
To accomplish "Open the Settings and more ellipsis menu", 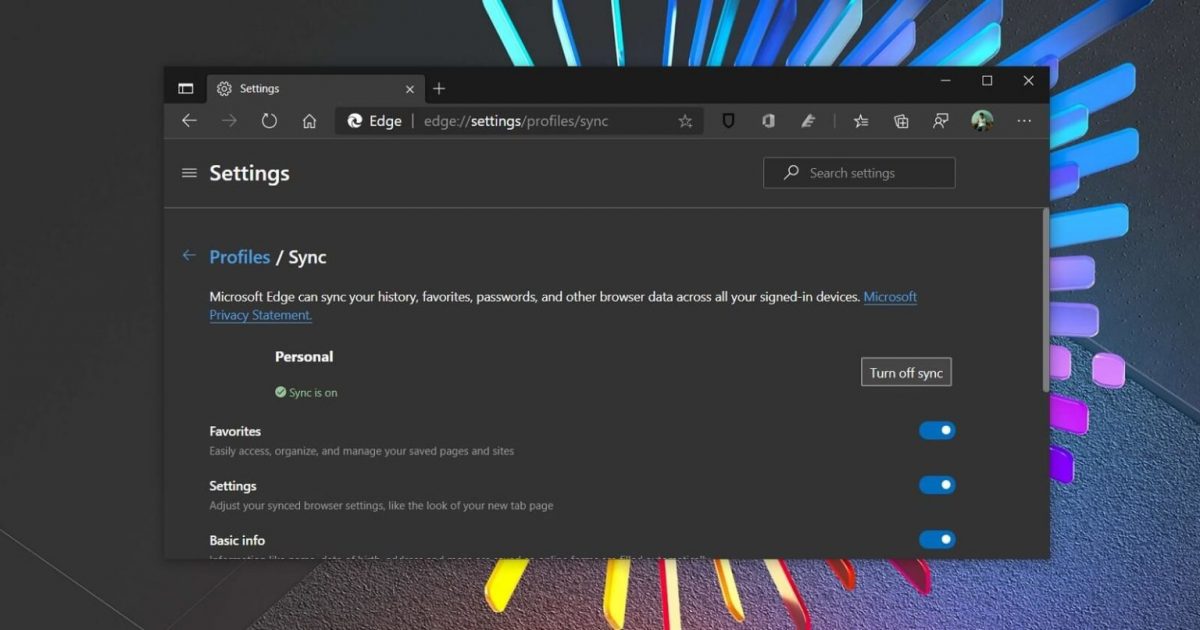I will pos(1024,121).
